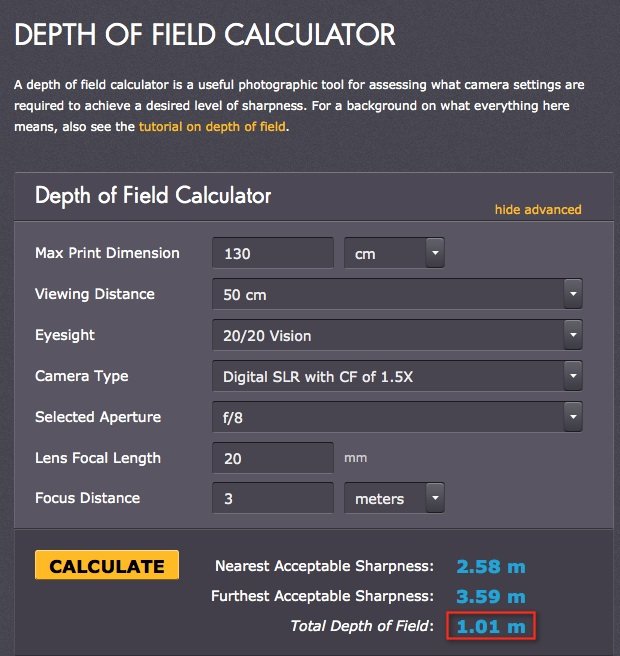Open the Selected Aperture f/8 dropdown
Viewport: 620px width, 656px height.
click(397, 417)
